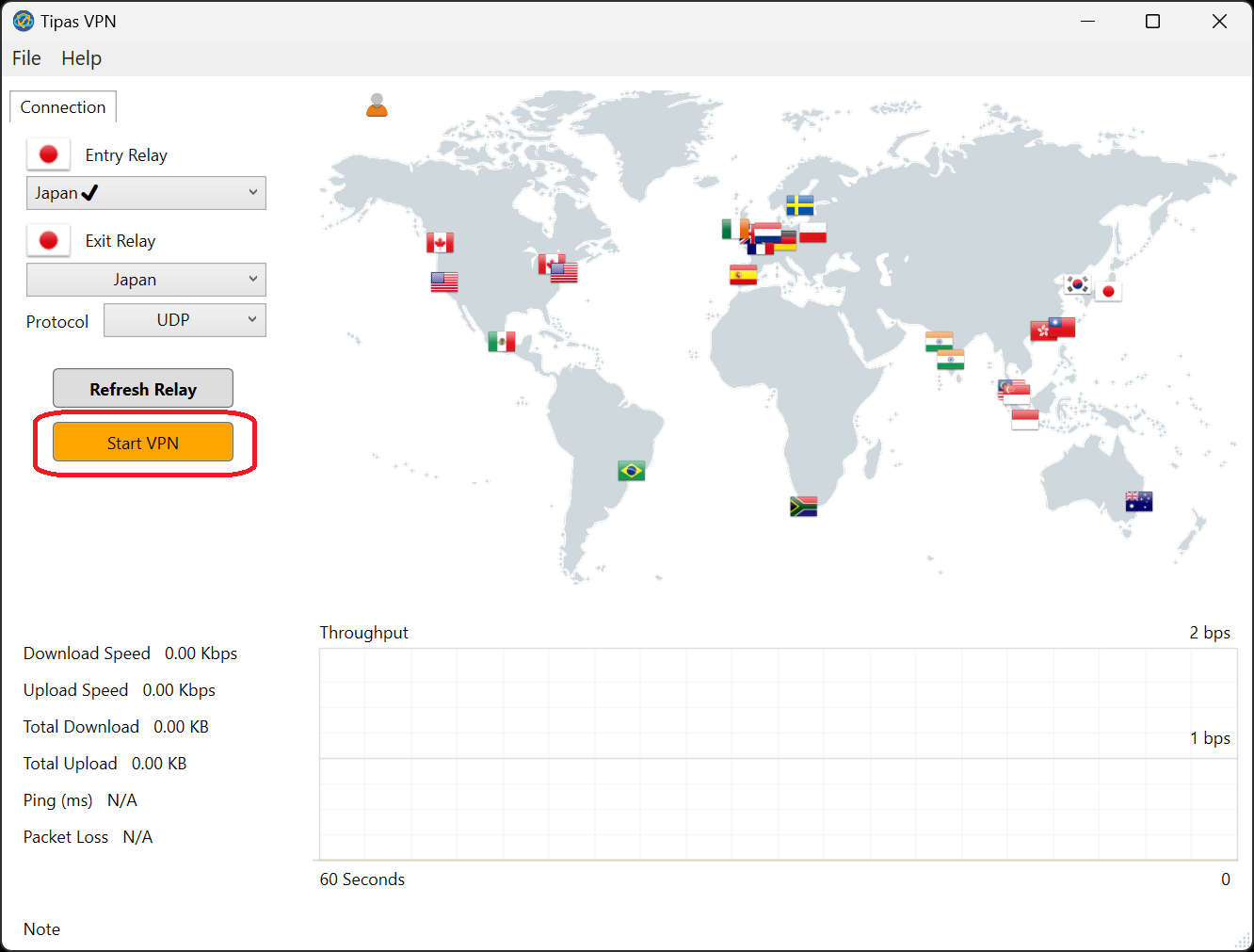1254x952 pixels.
Task: Click the 2 bps graph scale label
Action: [1210, 633]
